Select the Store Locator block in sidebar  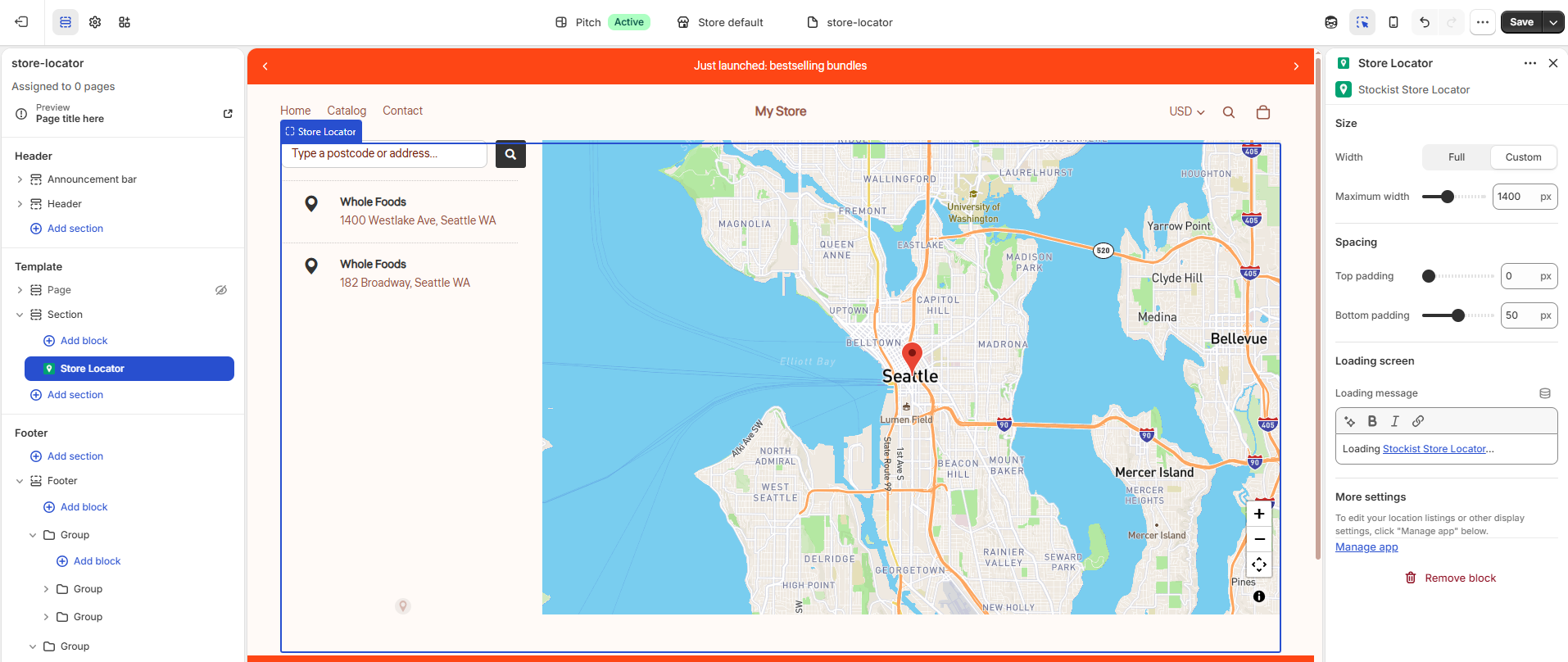click(129, 369)
